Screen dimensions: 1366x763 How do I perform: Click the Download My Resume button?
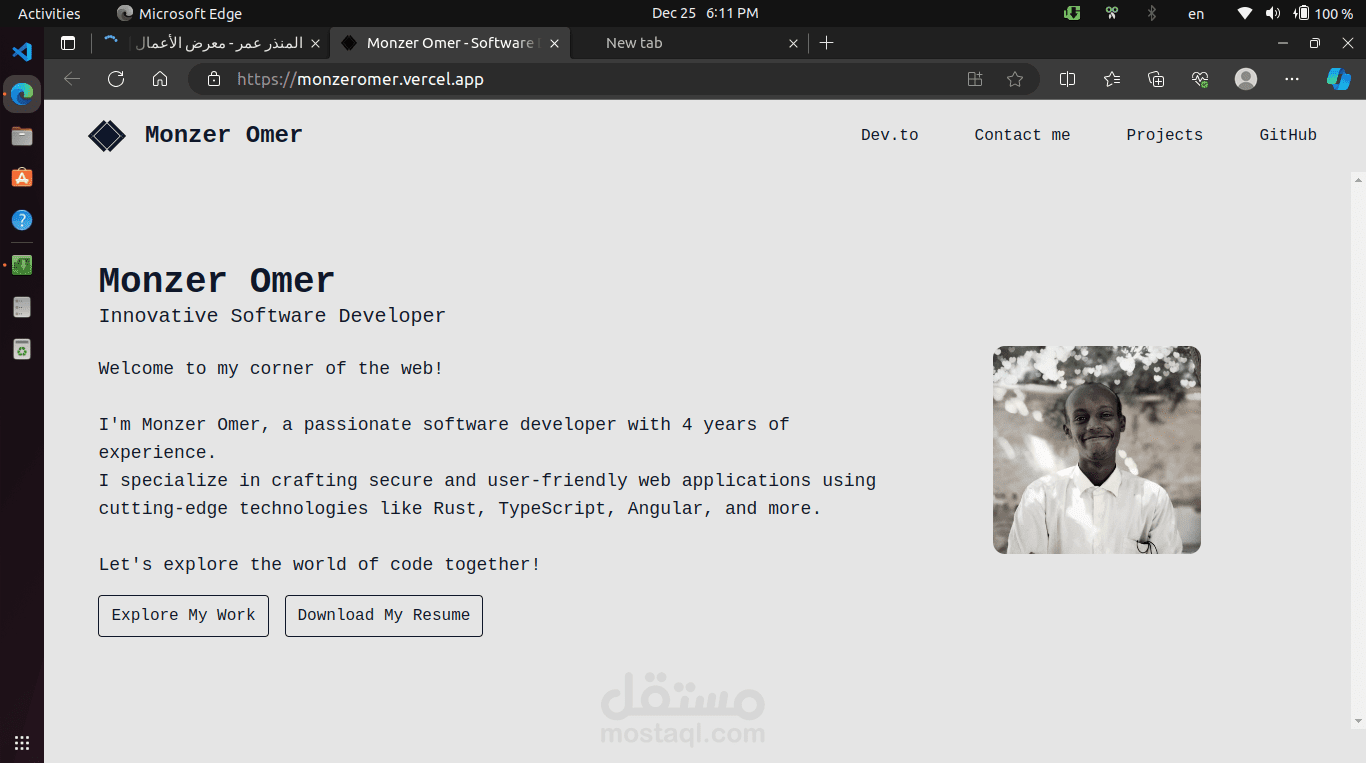[x=384, y=615]
